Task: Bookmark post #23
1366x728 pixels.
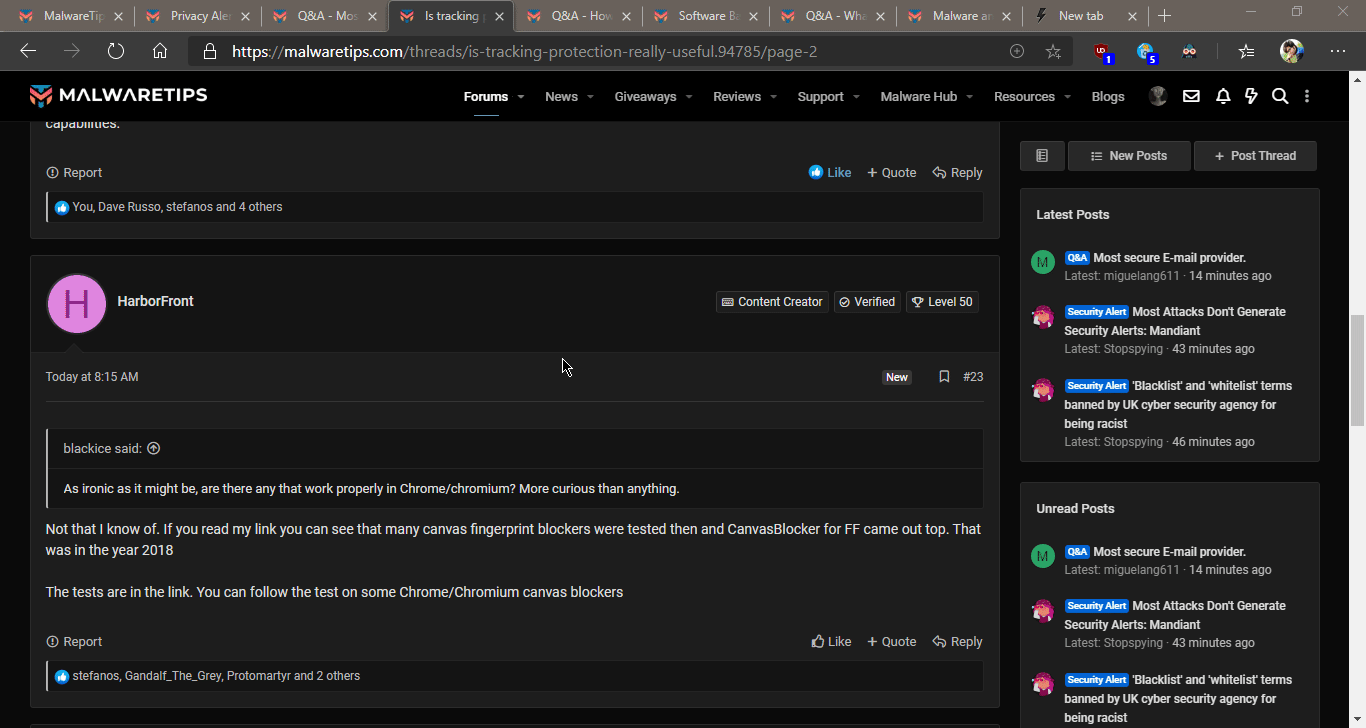Action: (x=944, y=377)
